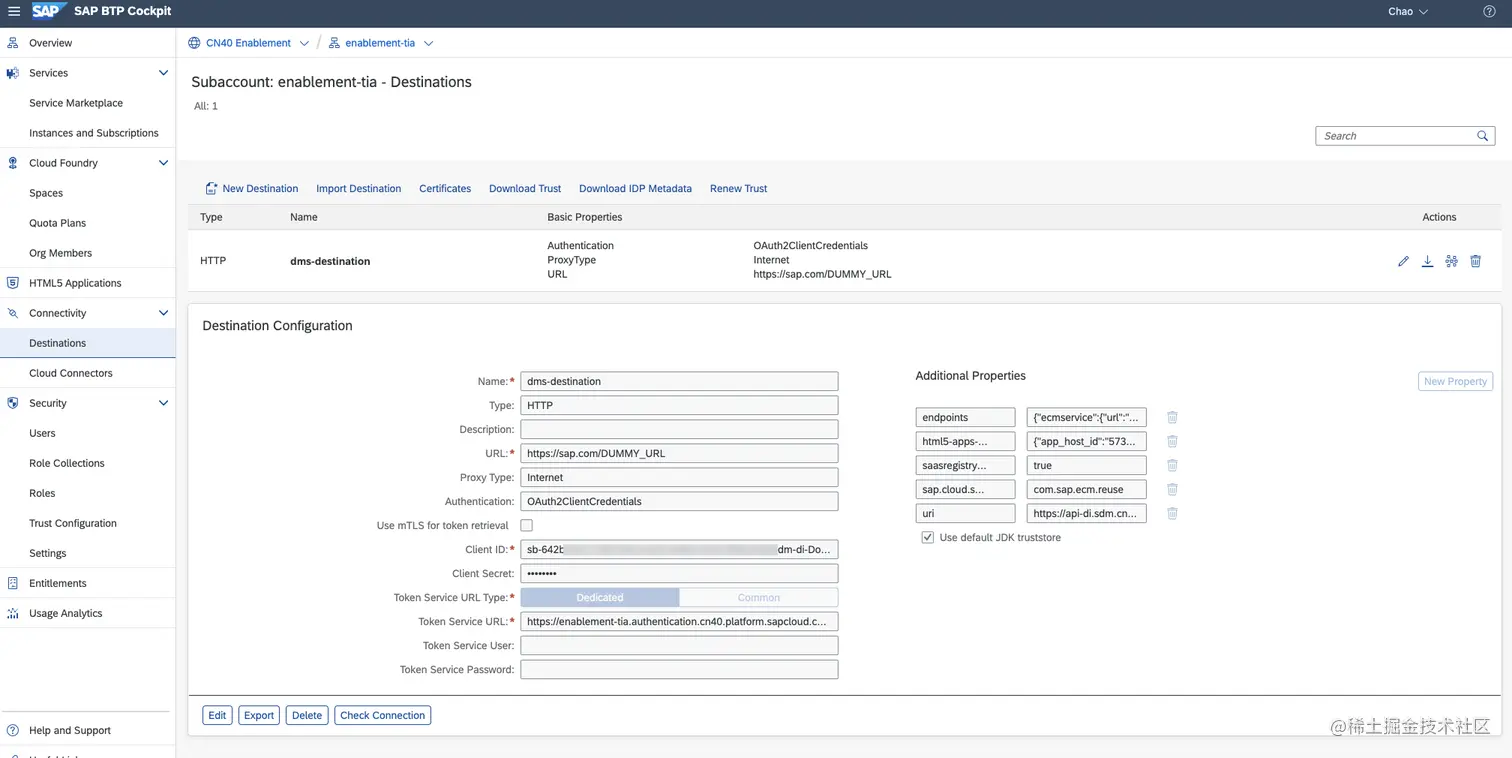Click the Delete button below configuration

307,715
